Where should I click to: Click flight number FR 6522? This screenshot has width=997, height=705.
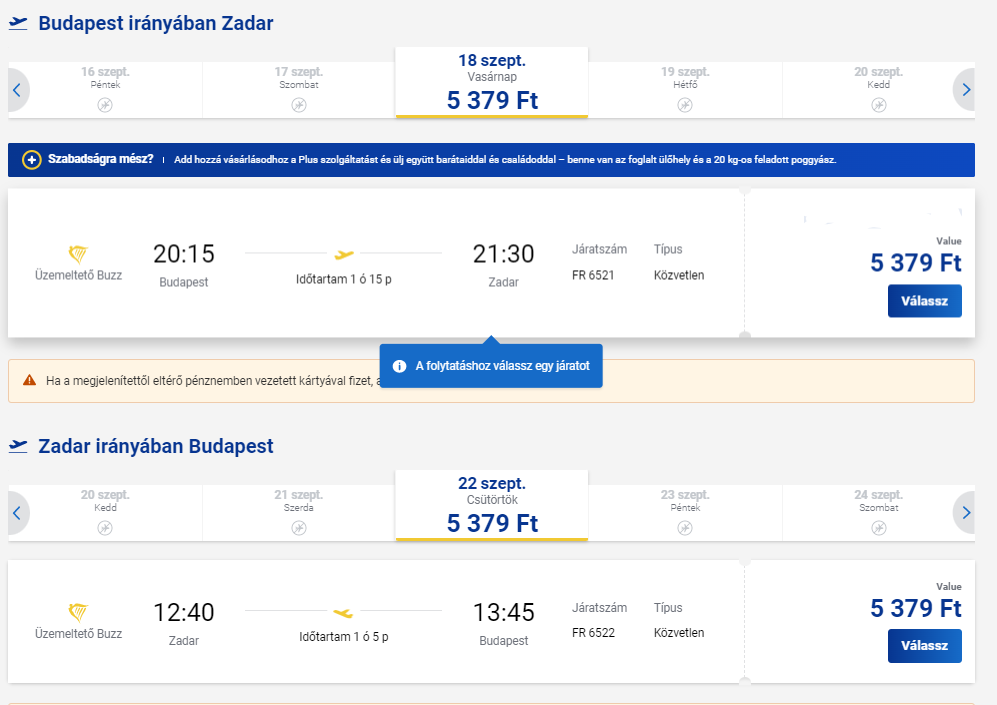[x=593, y=633]
